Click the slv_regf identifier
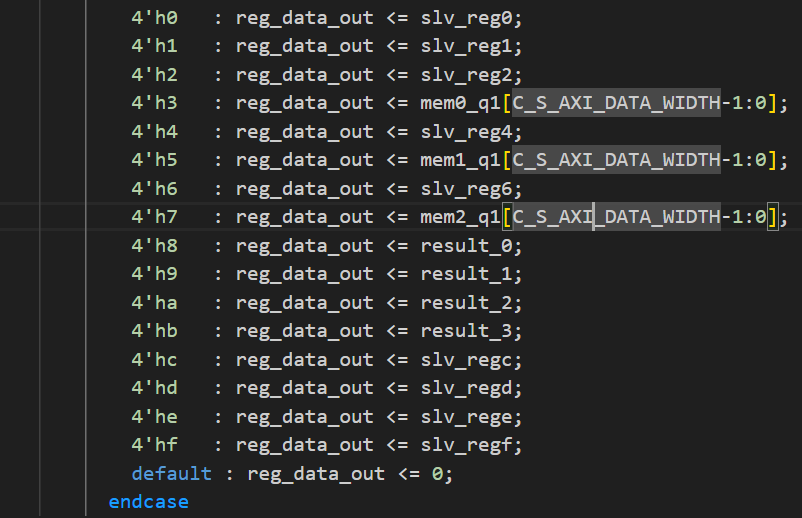Screen dimensions: 802x518 pyautogui.click(x=467, y=445)
